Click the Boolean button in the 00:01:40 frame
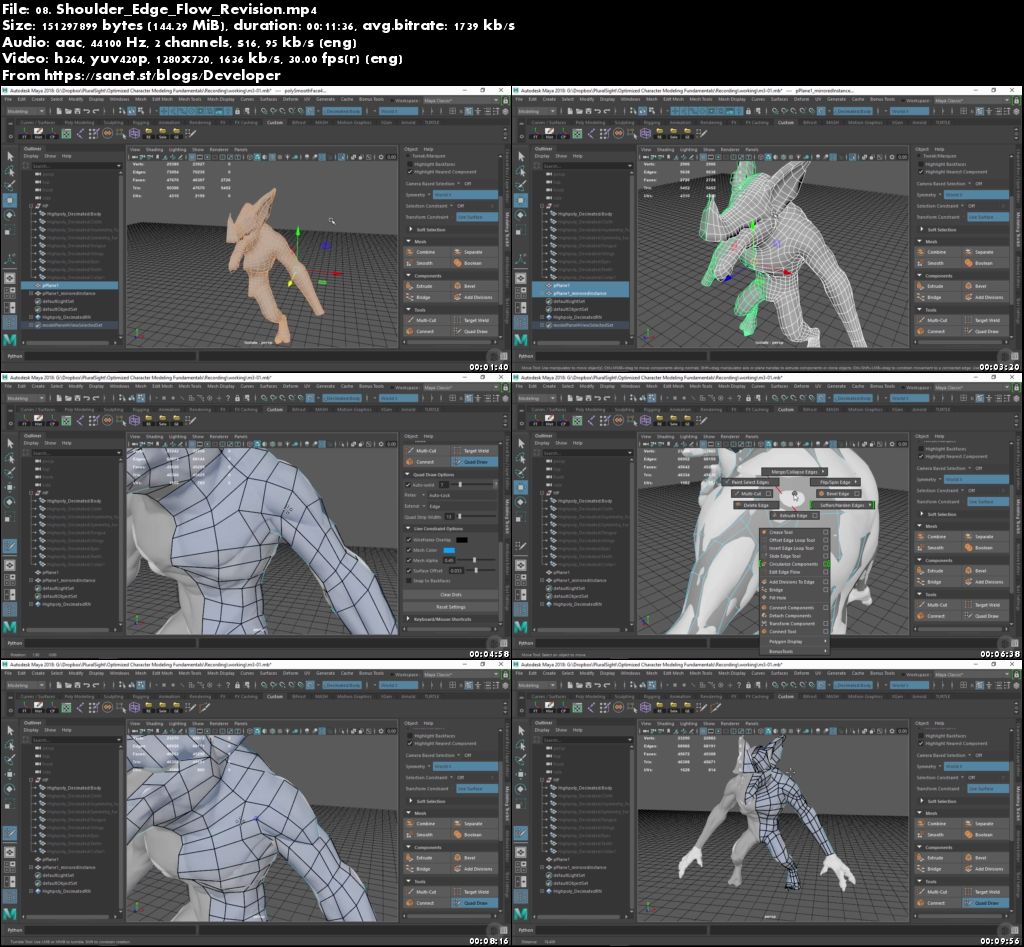 [473, 263]
